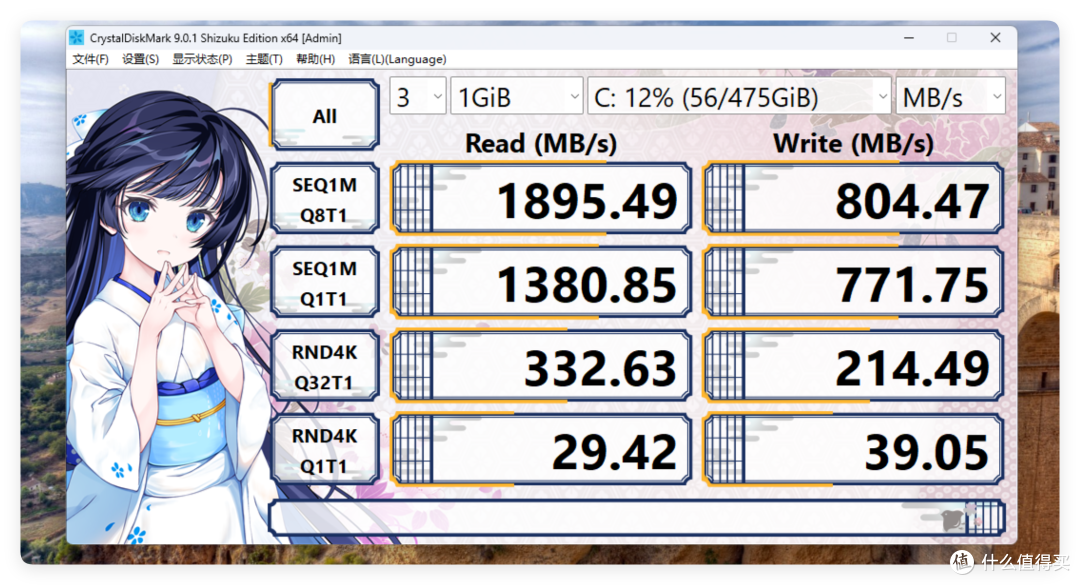This screenshot has width=1080, height=585.
Task: Click the 214.49 random write result
Action: coord(853,366)
